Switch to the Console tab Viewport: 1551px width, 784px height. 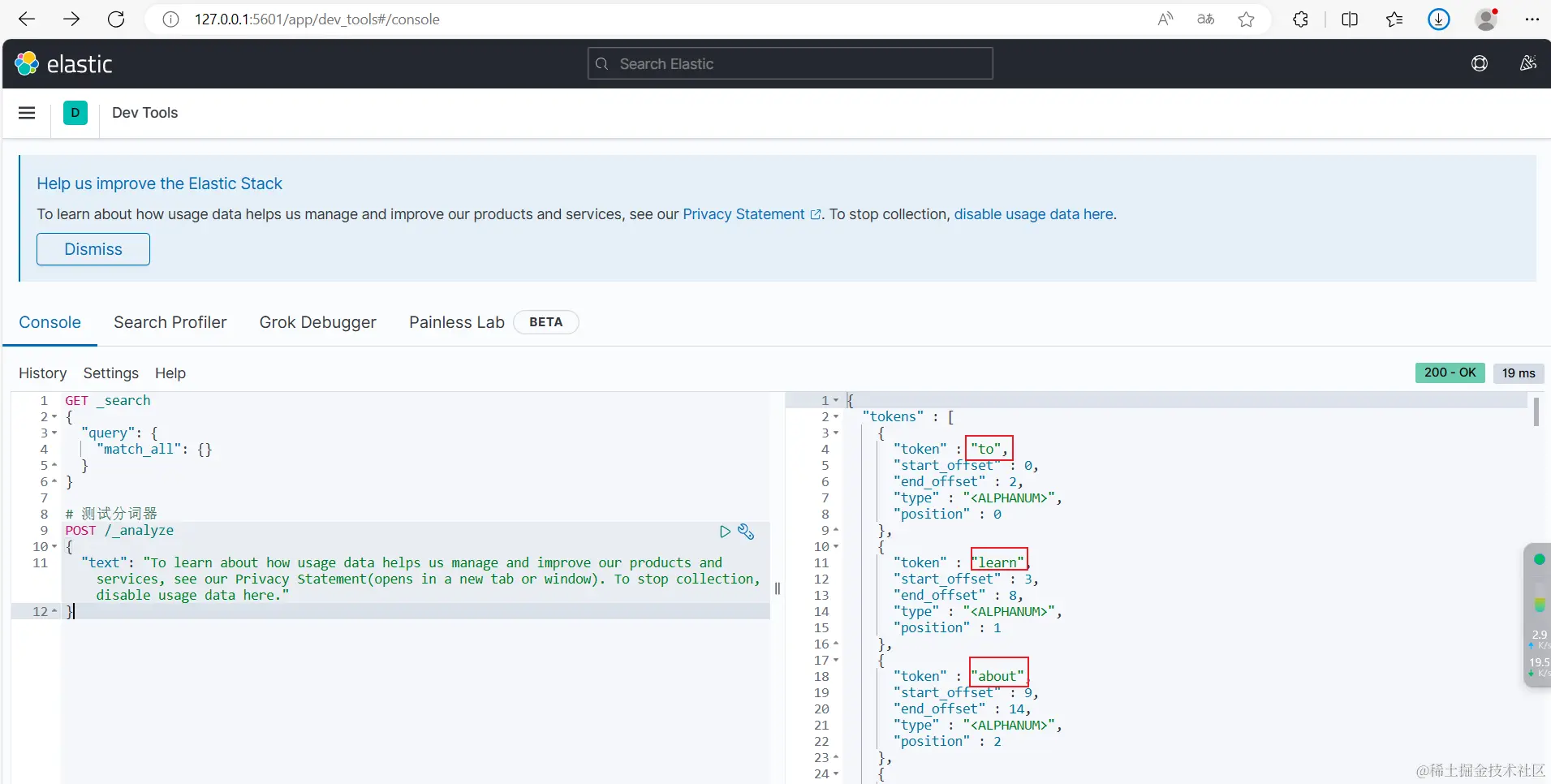(50, 322)
